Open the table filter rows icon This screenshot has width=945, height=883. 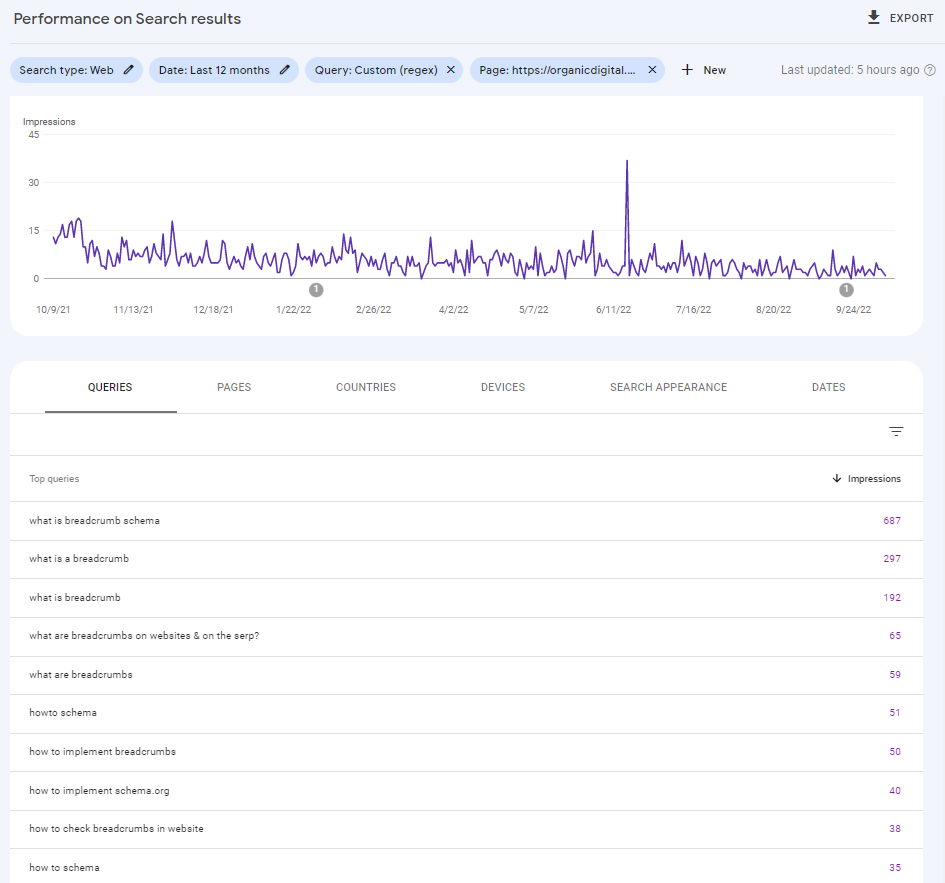[896, 432]
